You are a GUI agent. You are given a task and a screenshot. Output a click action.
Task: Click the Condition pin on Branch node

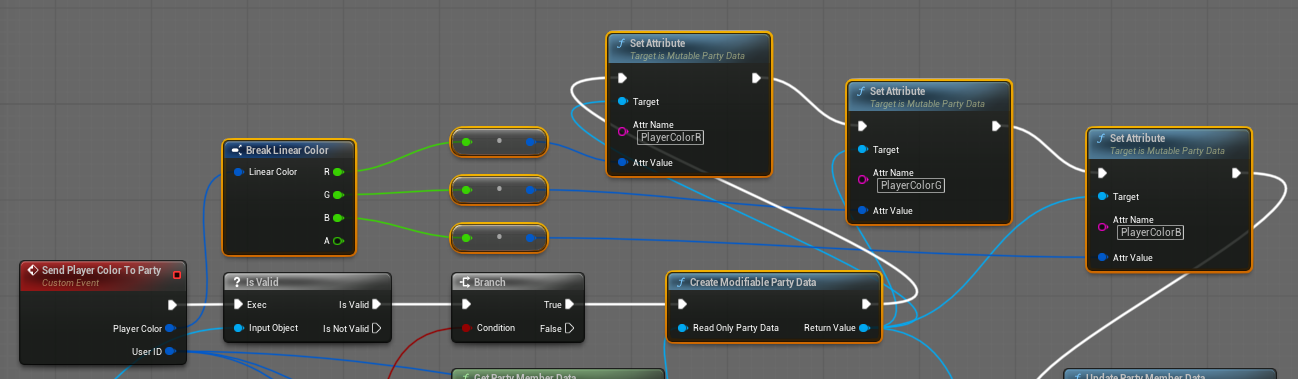[467, 328]
